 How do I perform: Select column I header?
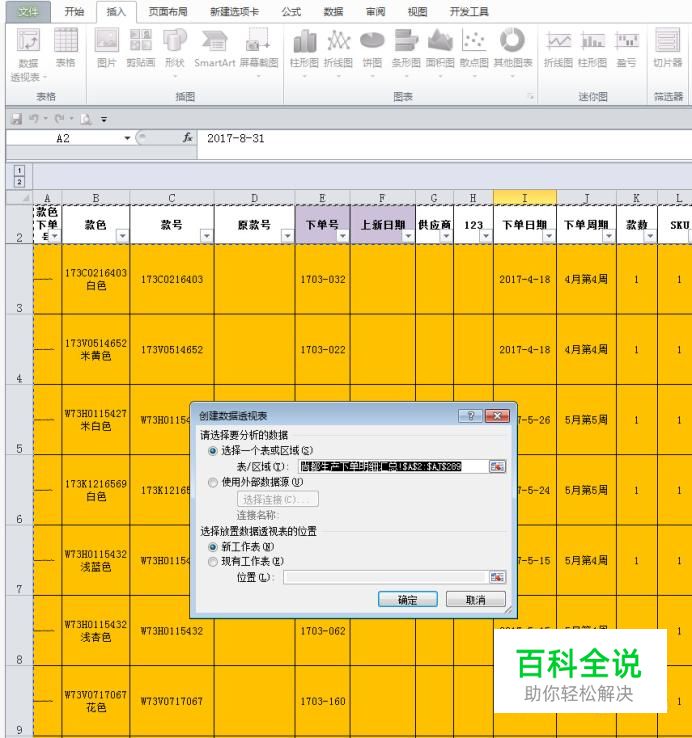pos(524,198)
